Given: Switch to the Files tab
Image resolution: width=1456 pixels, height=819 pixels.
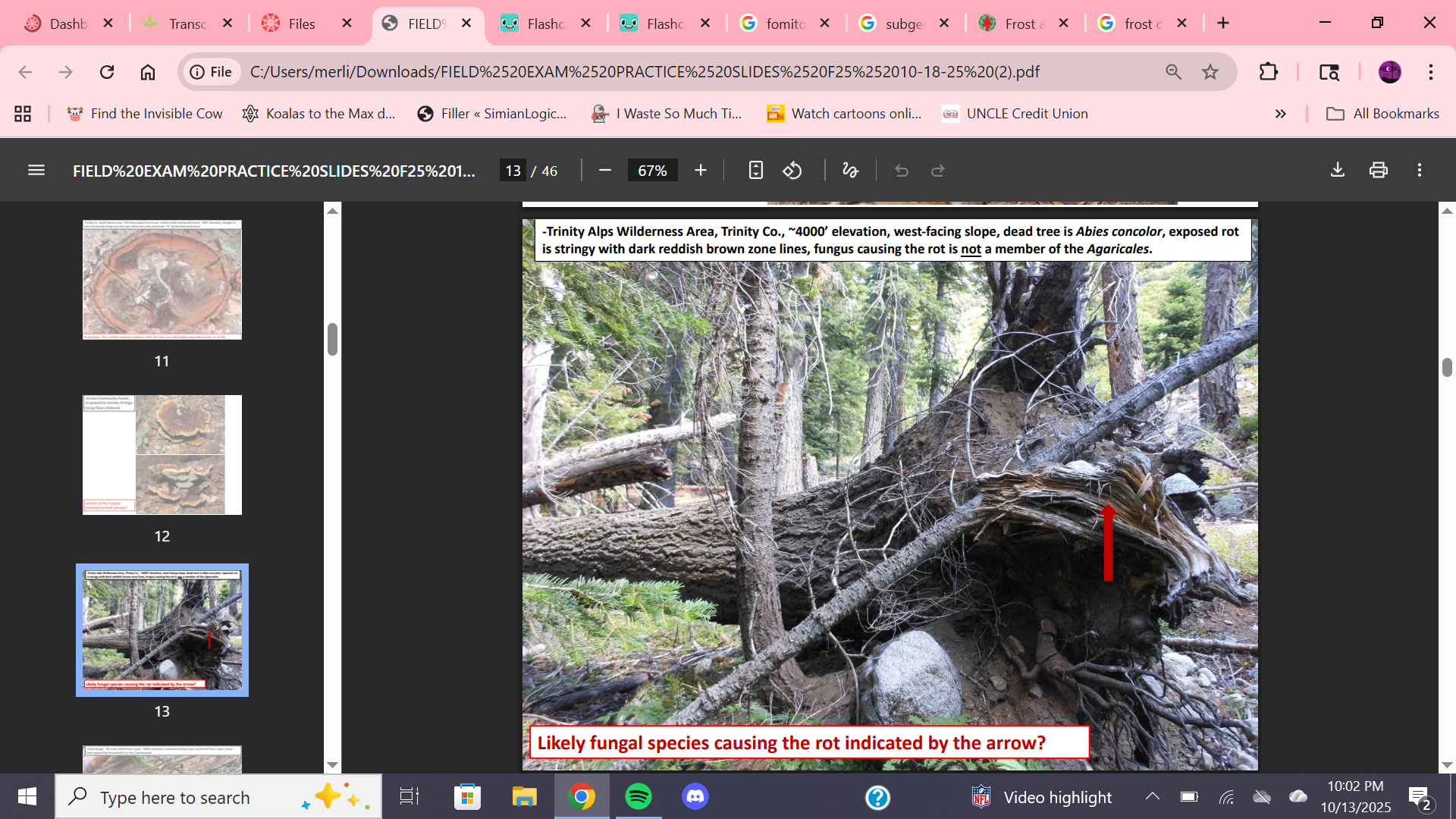Looking at the screenshot, I should [301, 24].
